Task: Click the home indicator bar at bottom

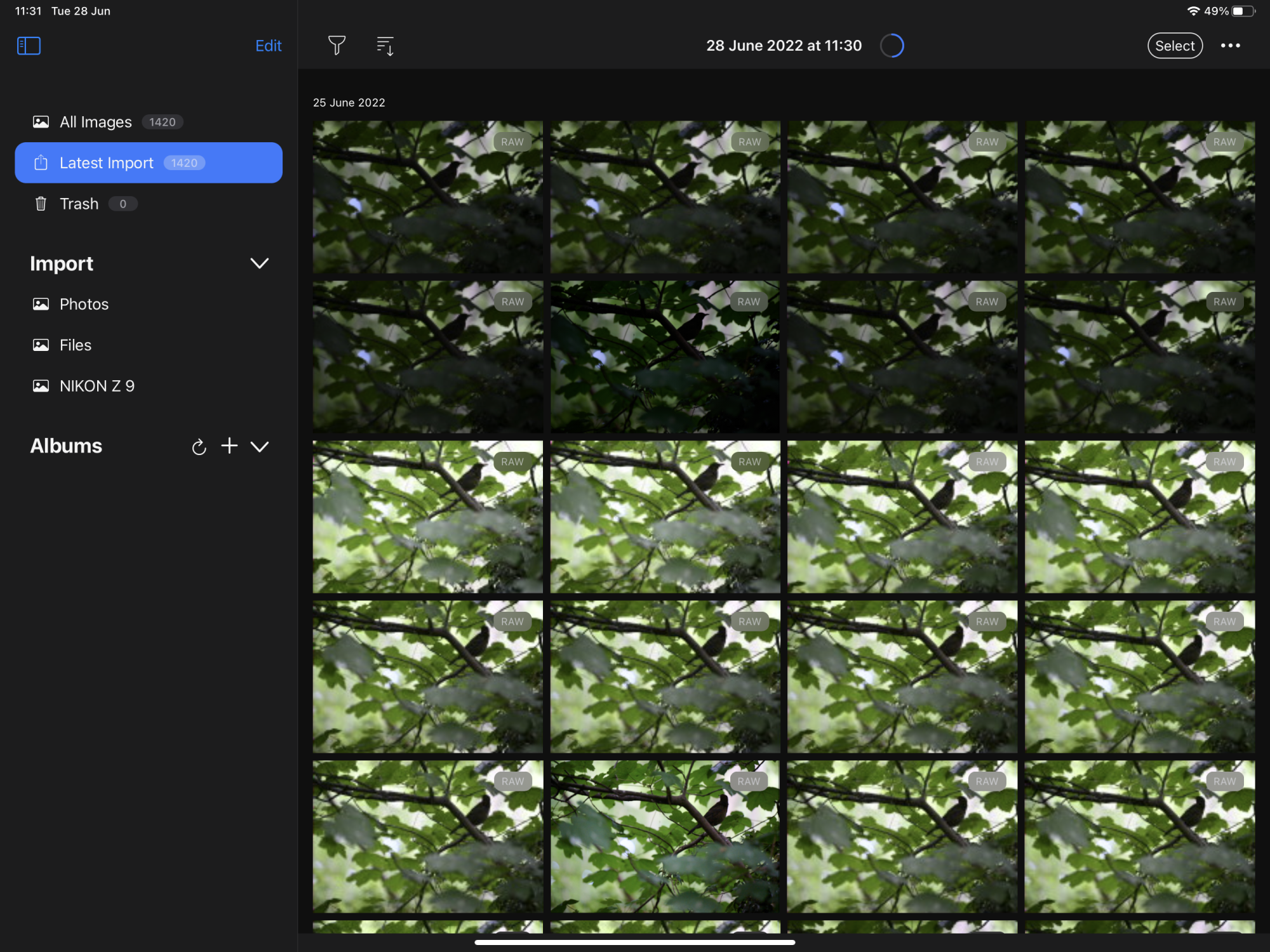Action: pyautogui.click(x=634, y=942)
